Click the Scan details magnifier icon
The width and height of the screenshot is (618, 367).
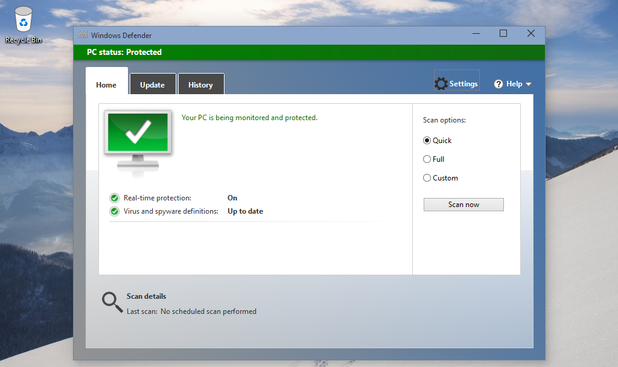click(x=112, y=302)
